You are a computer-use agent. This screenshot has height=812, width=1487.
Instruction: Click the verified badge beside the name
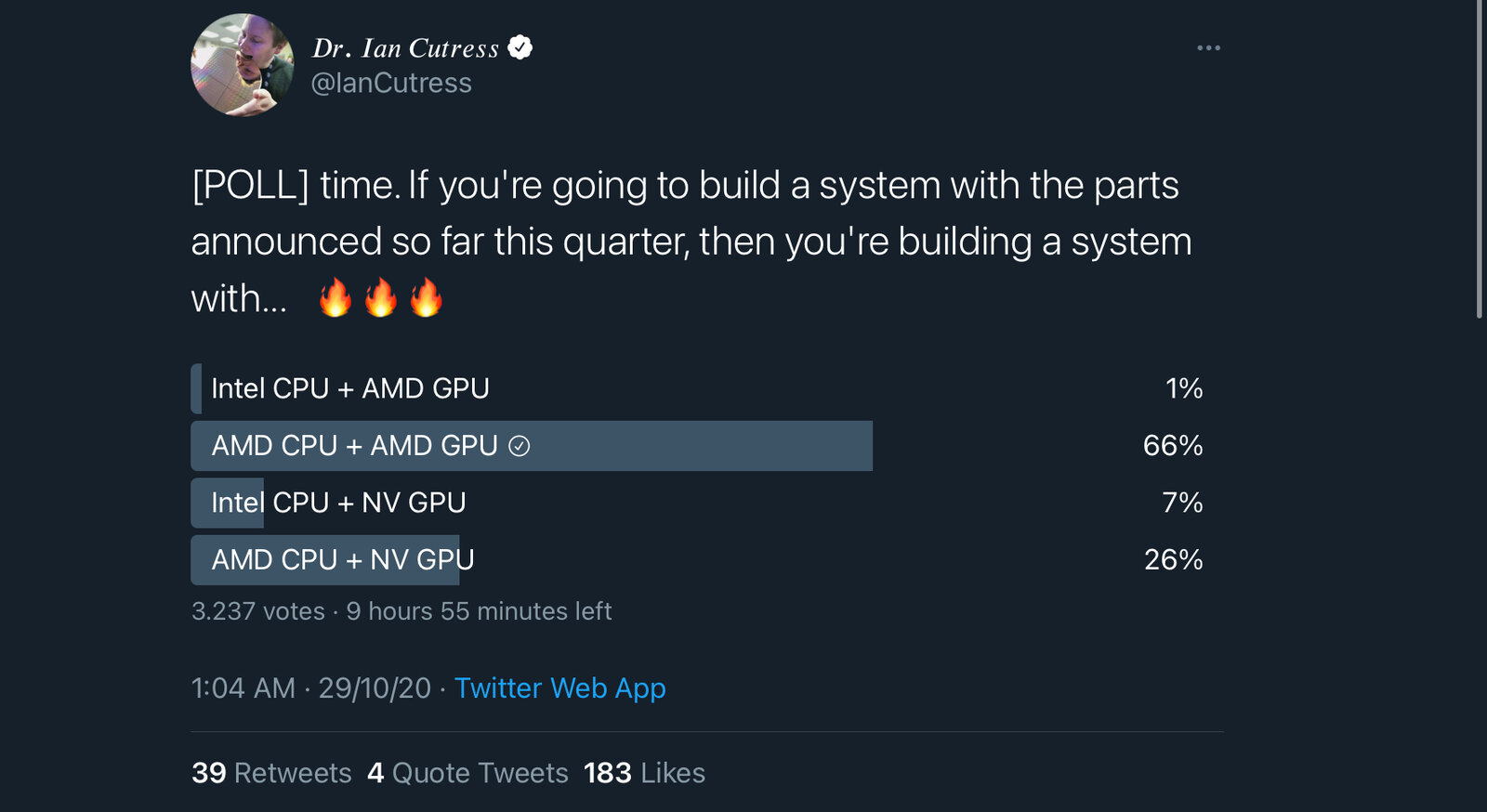click(x=520, y=47)
